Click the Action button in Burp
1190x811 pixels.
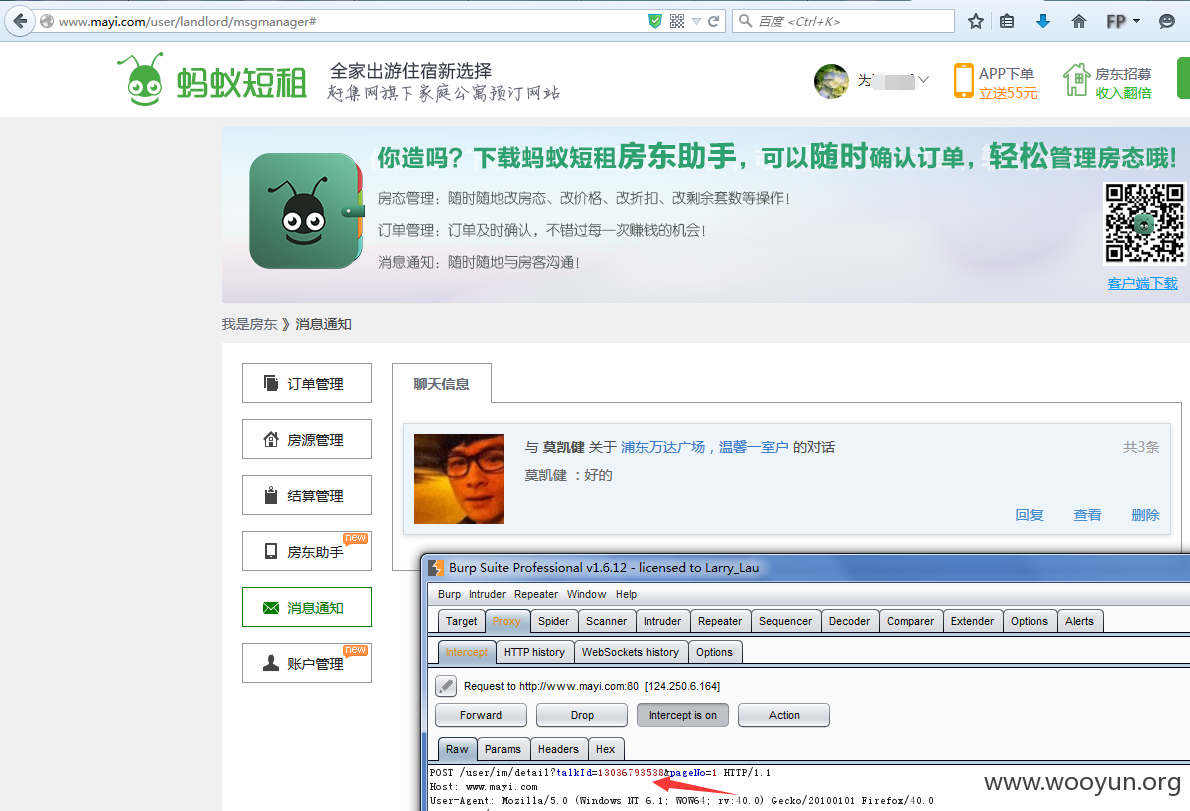click(784, 715)
